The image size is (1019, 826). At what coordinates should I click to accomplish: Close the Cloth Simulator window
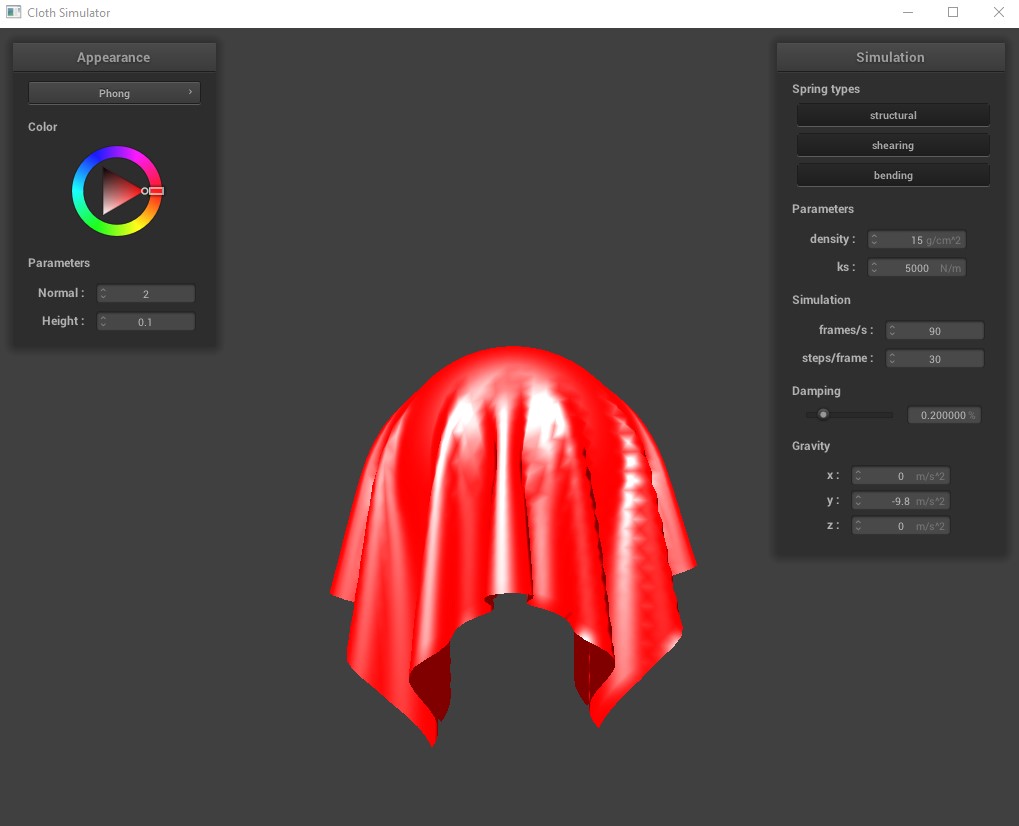[x=998, y=12]
